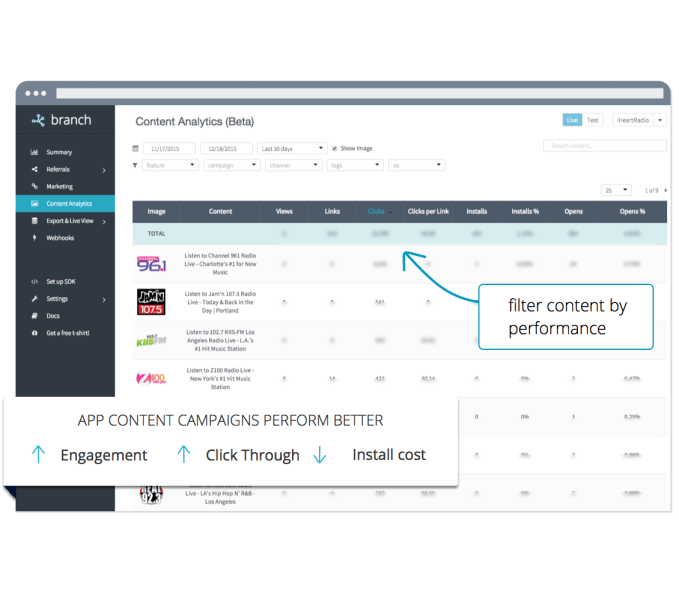Open the Last 30 days dropdown
The image size is (679, 606).
tap(292, 149)
